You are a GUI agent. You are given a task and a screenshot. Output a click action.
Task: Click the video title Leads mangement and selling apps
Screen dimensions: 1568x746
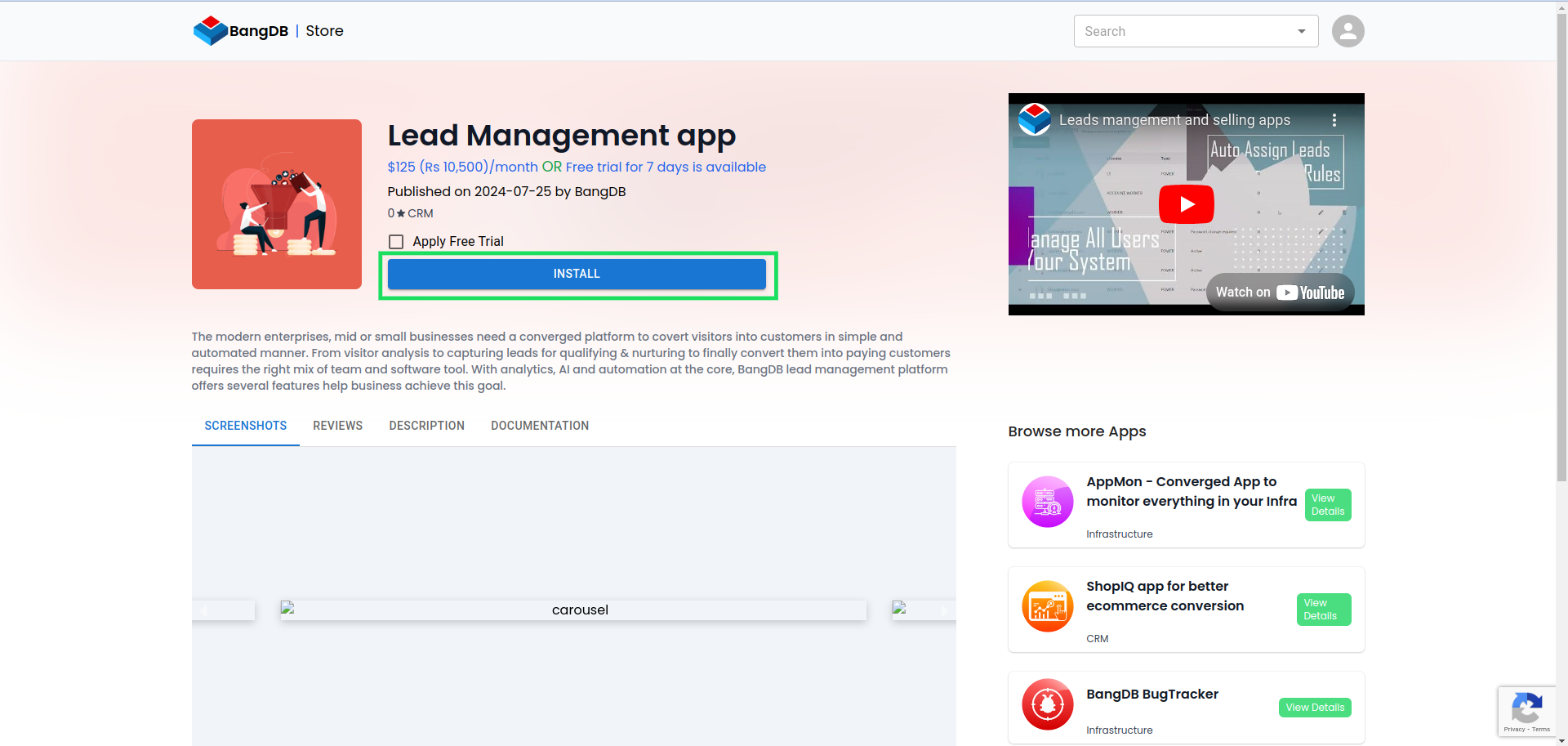point(1174,120)
